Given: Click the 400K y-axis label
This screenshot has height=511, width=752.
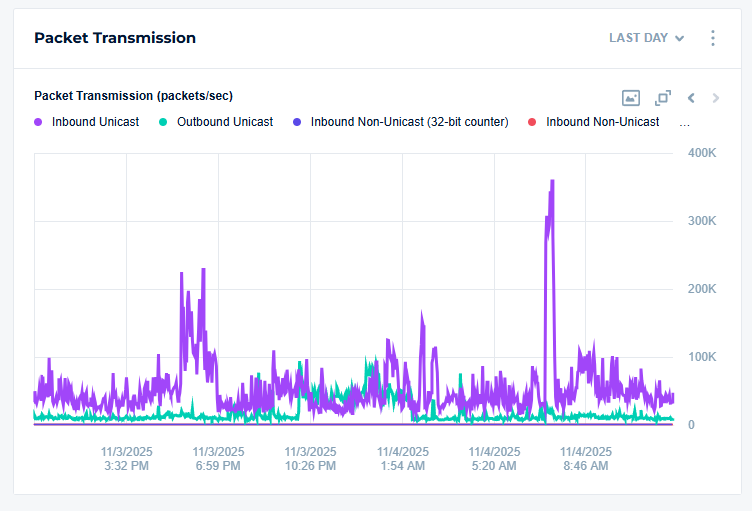Looking at the screenshot, I should 702,153.
